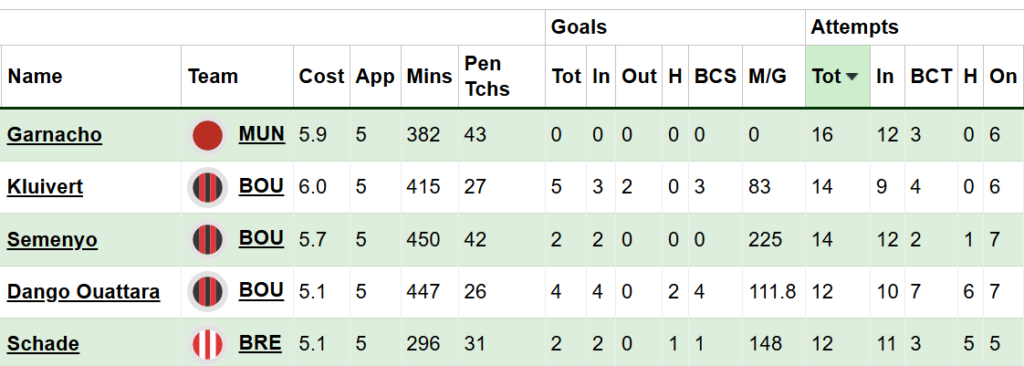
Task: Click Garnacho's Manchester United team badge
Action: coord(208,136)
